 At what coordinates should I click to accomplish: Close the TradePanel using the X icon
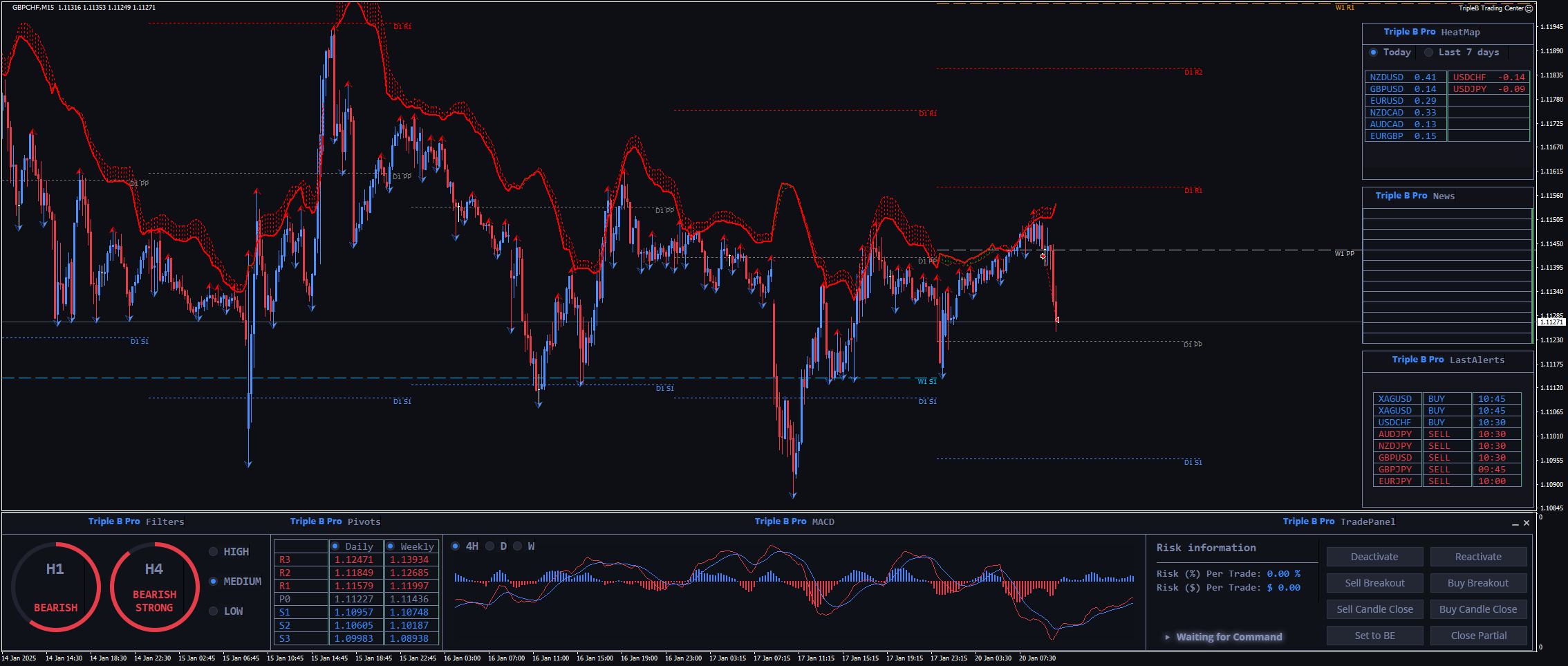pyautogui.click(x=1527, y=523)
